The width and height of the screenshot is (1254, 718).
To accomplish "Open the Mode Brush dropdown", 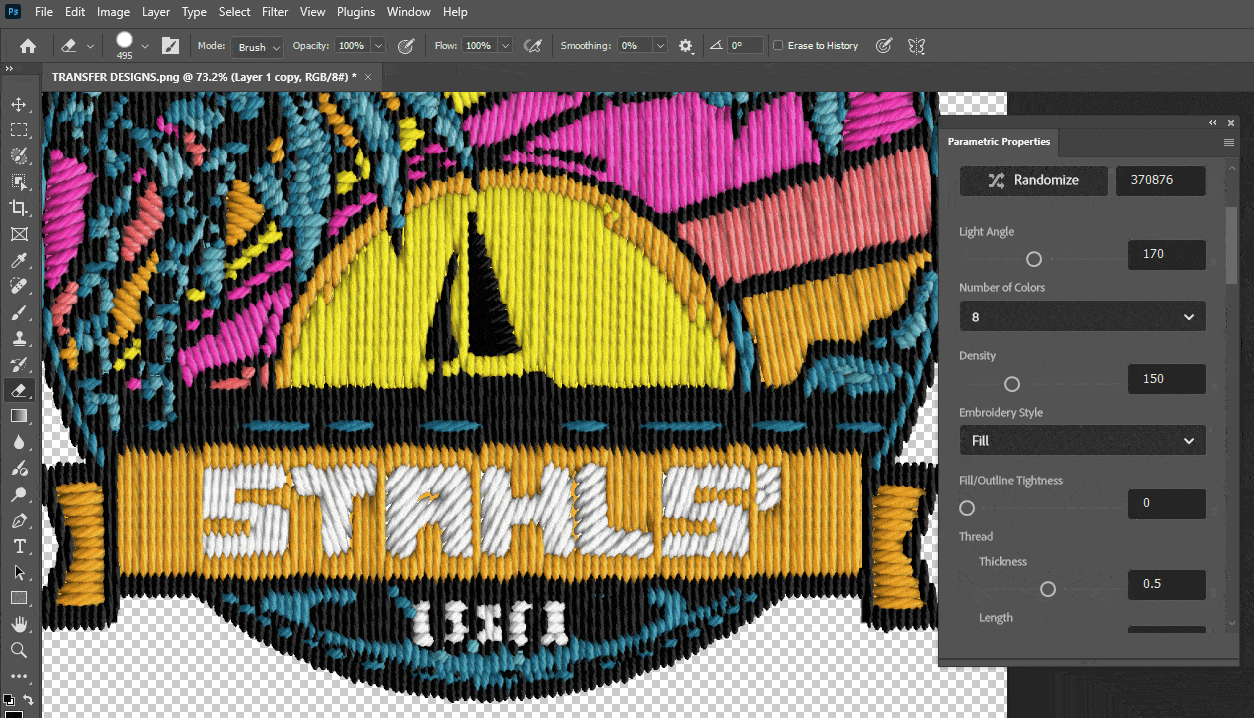I will (258, 47).
